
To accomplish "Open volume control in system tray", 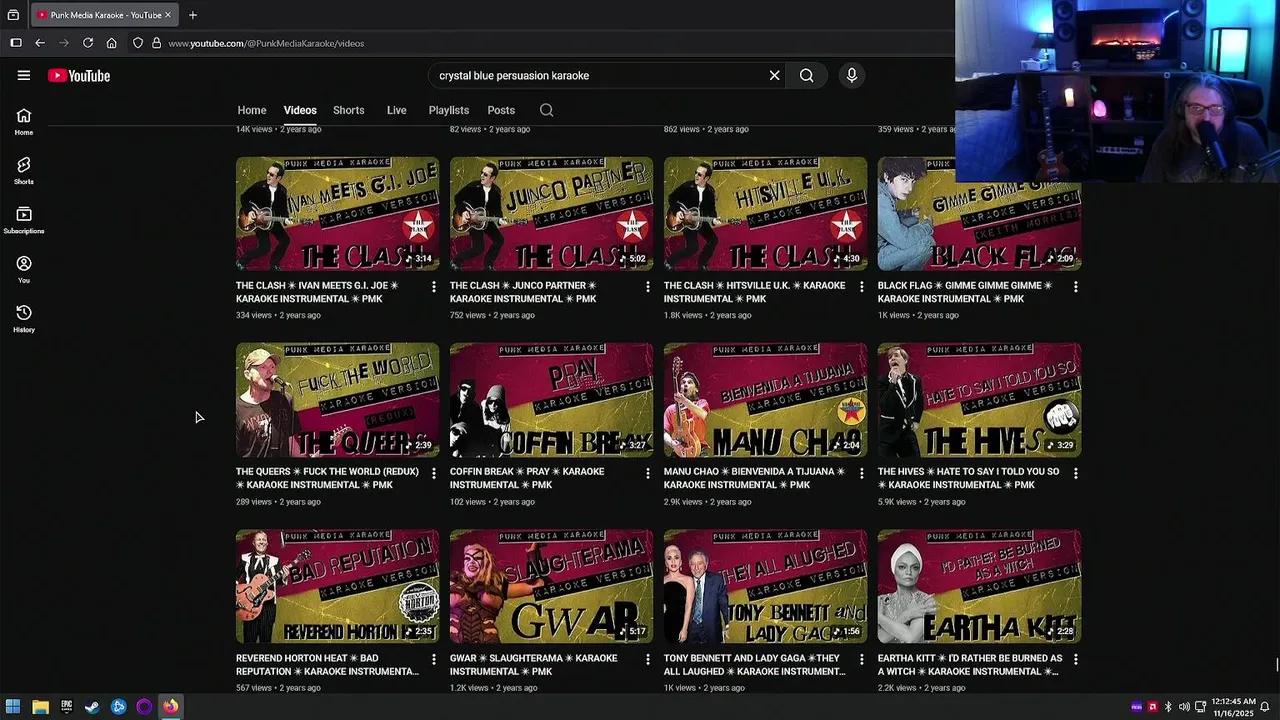I will tap(1184, 707).
